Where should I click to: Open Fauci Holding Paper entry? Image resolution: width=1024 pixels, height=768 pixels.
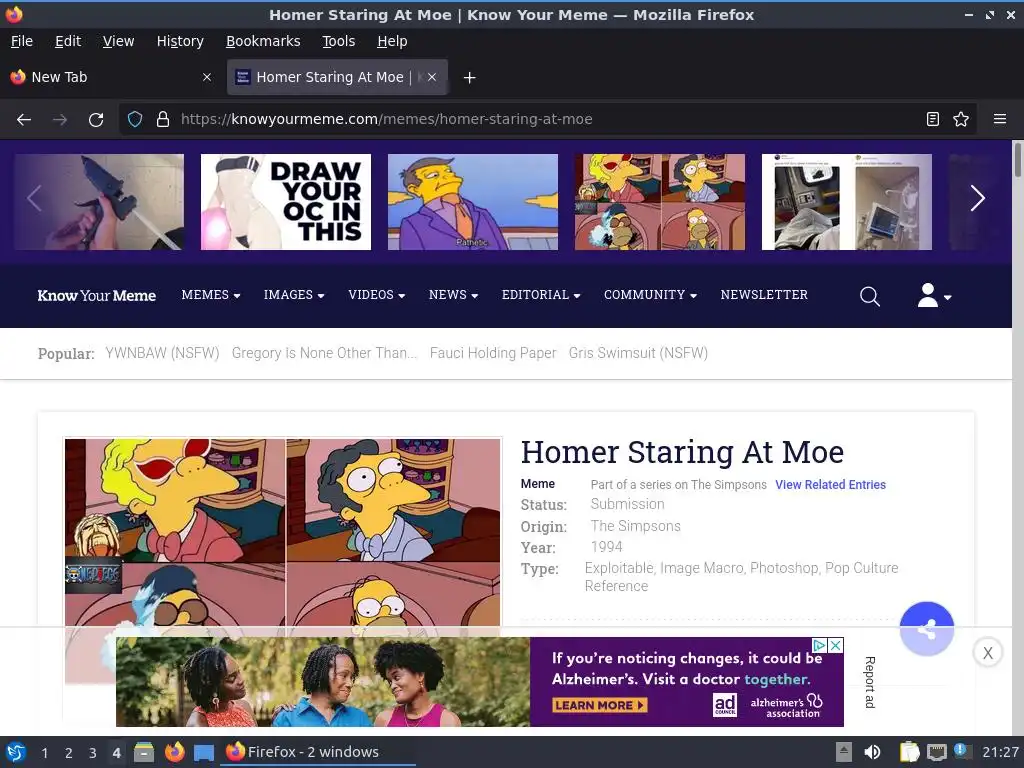[x=492, y=353]
